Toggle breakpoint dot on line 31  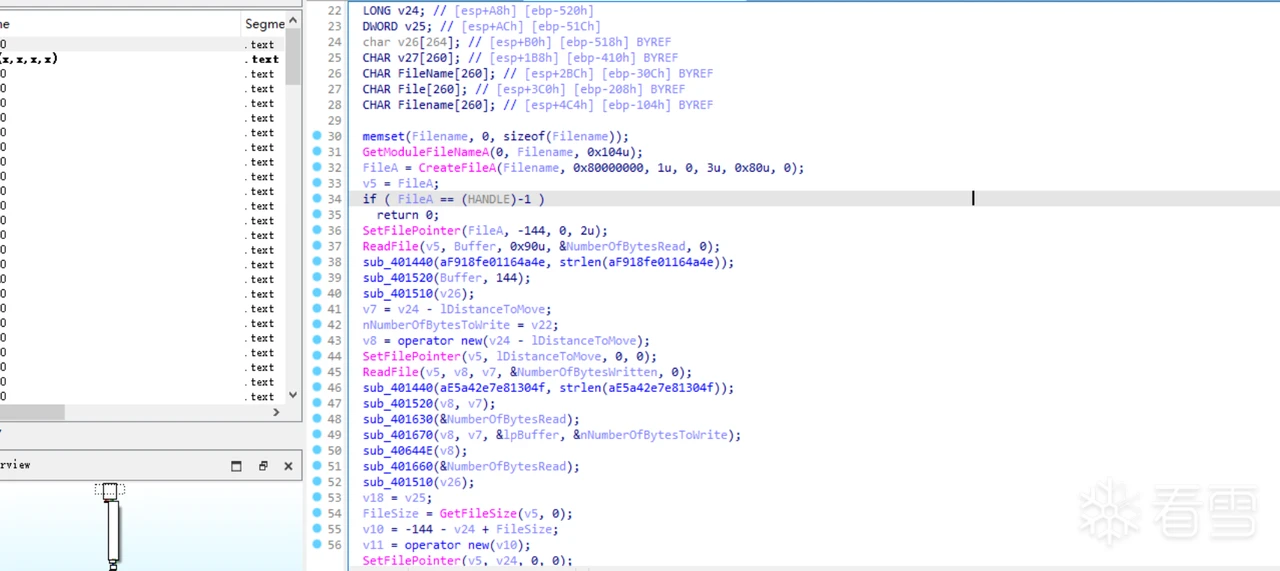coord(317,152)
